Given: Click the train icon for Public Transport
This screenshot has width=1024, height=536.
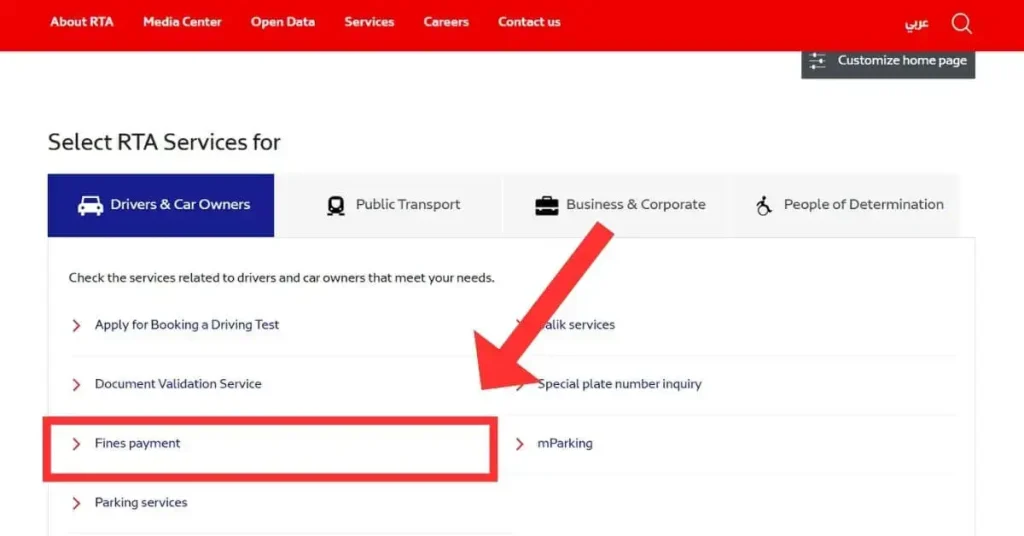Looking at the screenshot, I should click(336, 205).
